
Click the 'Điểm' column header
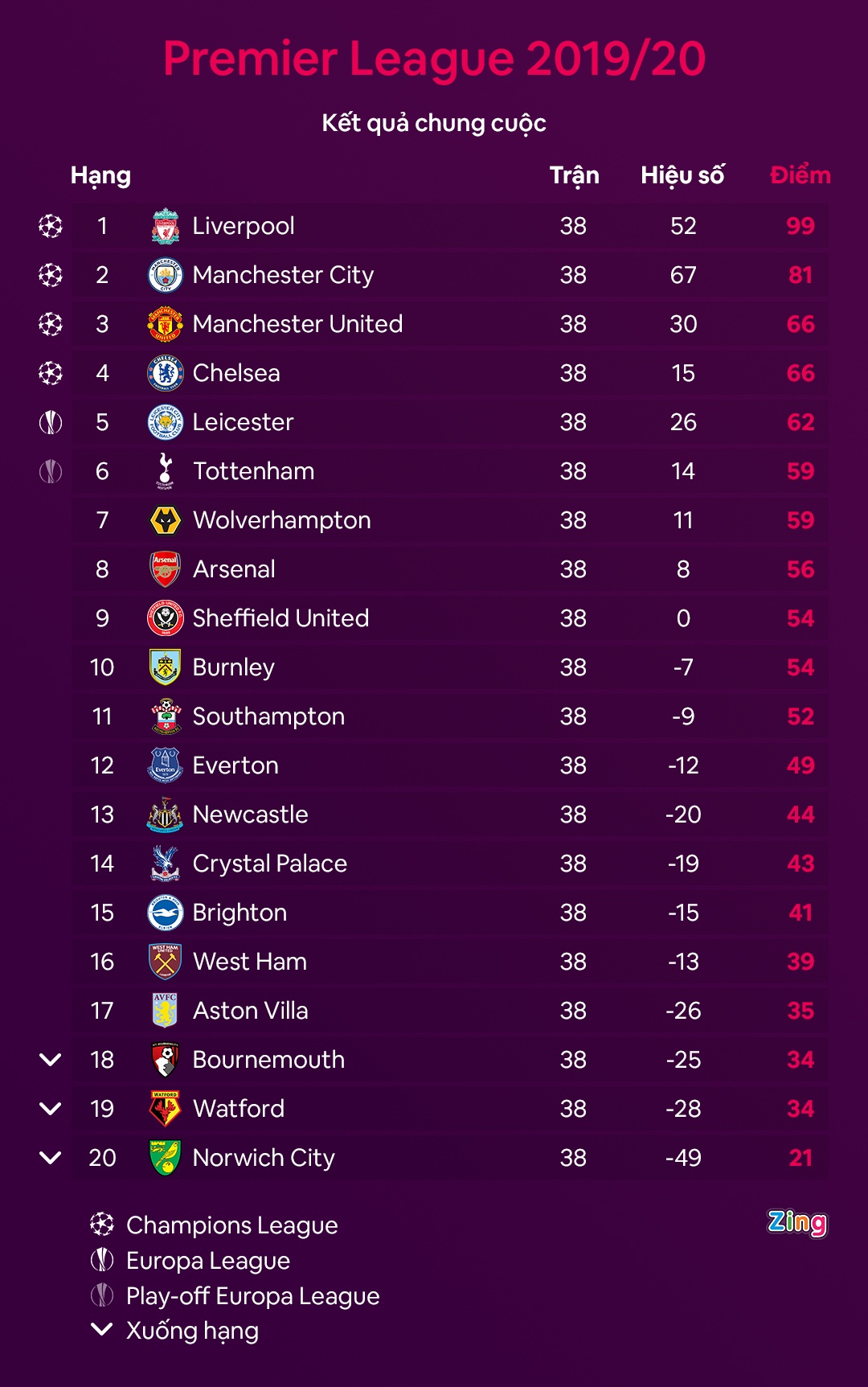point(800,175)
